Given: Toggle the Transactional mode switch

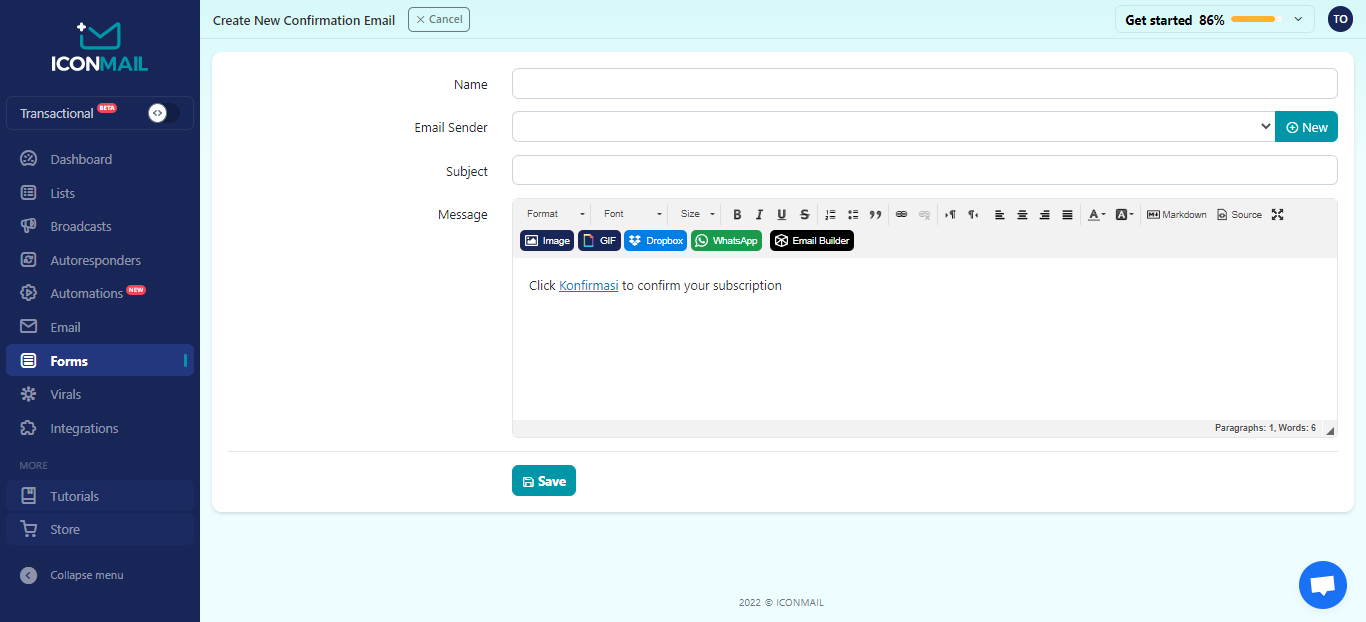Looking at the screenshot, I should (x=163, y=113).
